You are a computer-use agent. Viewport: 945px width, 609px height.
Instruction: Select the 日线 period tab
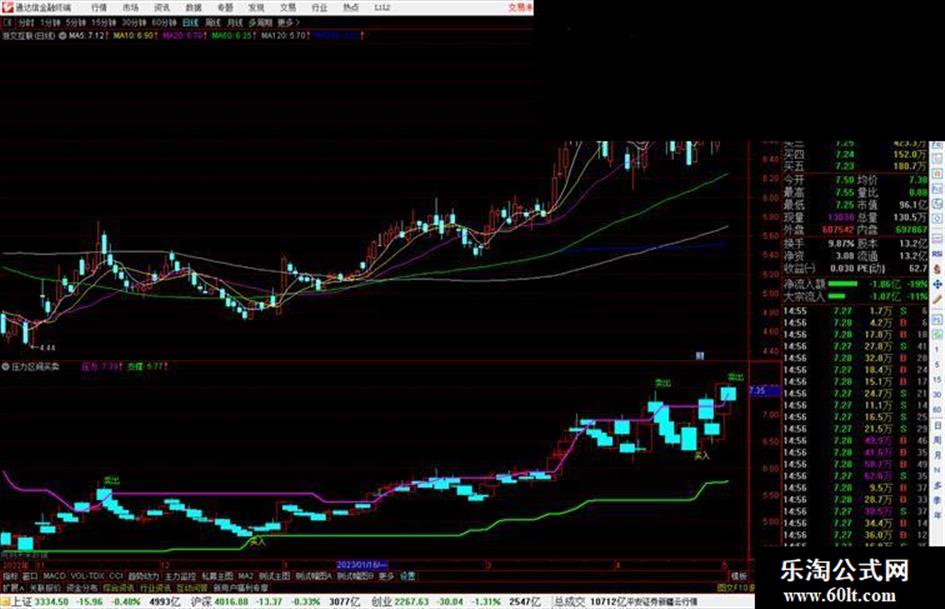point(190,22)
